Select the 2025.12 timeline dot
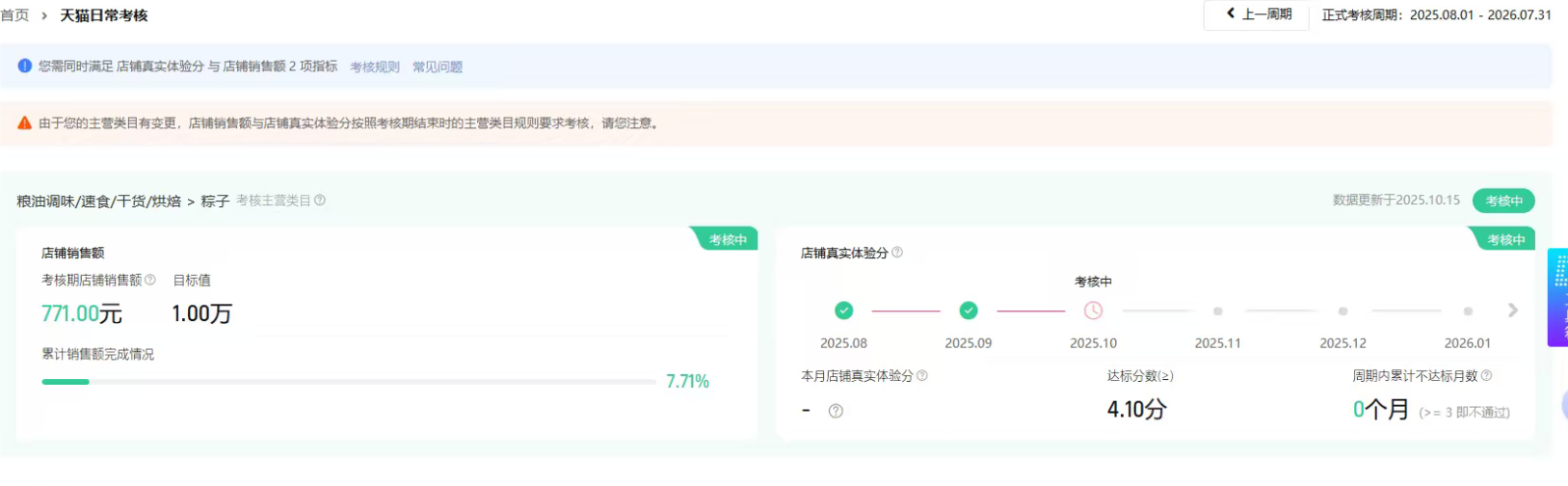The width and height of the screenshot is (1568, 486). click(x=1342, y=311)
